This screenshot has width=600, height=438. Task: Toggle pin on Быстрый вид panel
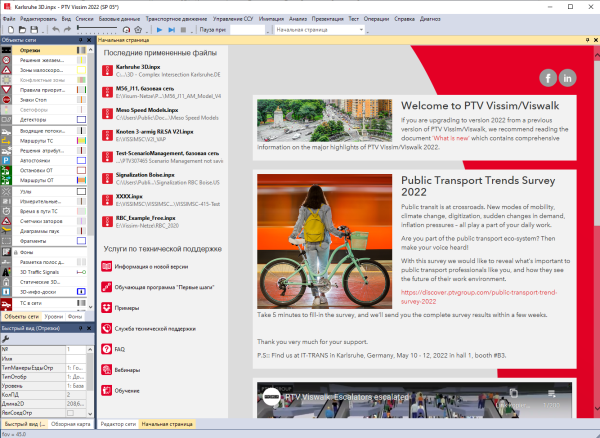pyautogui.click(x=81, y=326)
